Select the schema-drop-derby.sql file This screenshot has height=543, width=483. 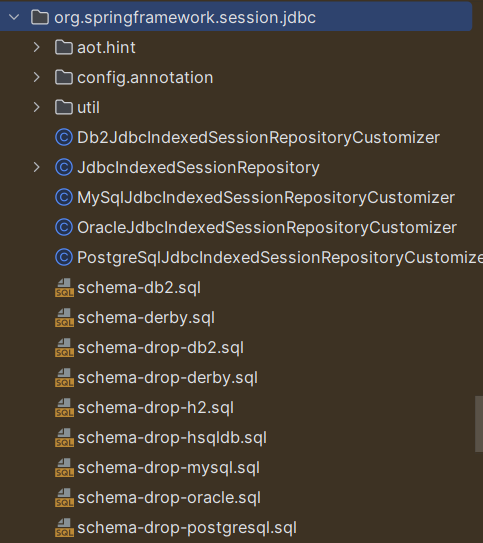(x=167, y=378)
